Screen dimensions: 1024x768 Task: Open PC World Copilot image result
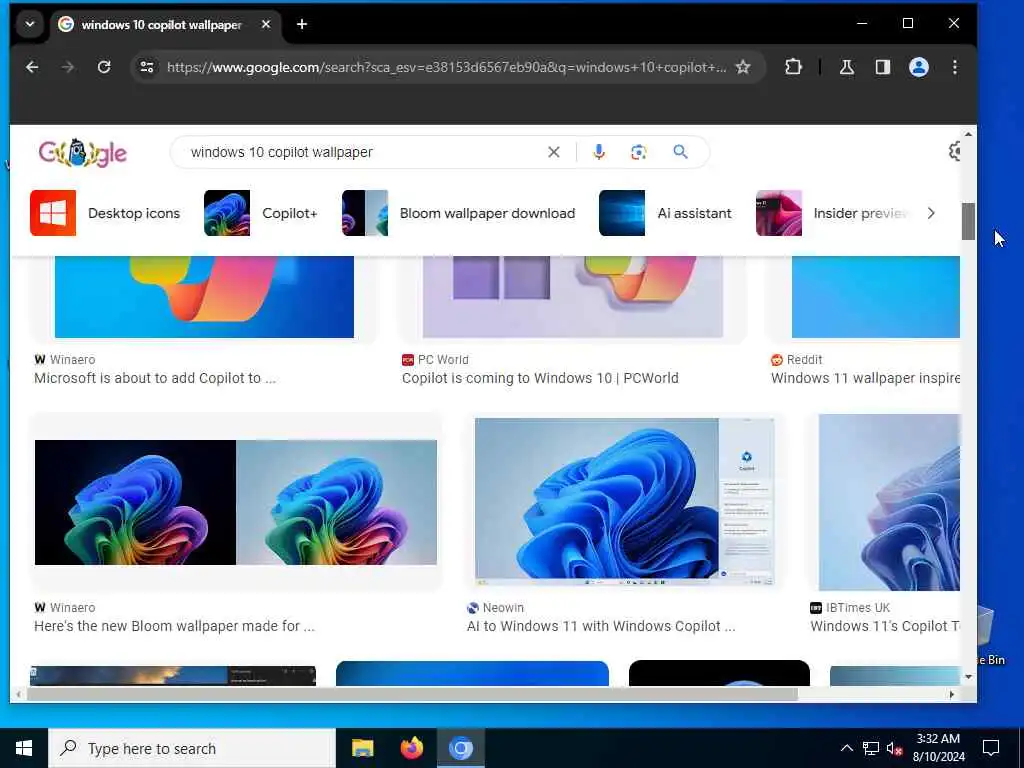pyautogui.click(x=573, y=297)
